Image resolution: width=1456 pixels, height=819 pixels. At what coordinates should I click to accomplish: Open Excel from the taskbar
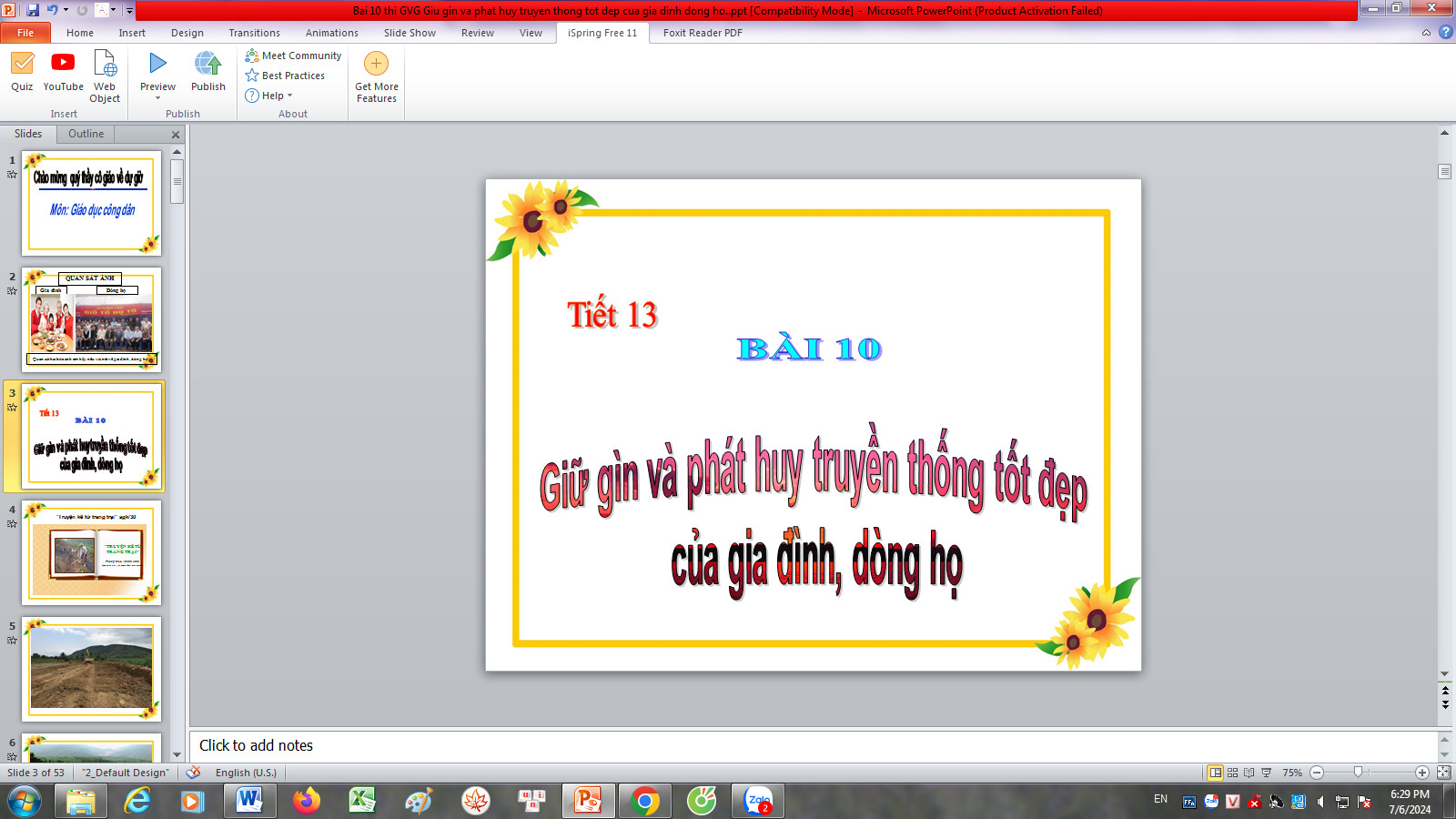coord(362,802)
